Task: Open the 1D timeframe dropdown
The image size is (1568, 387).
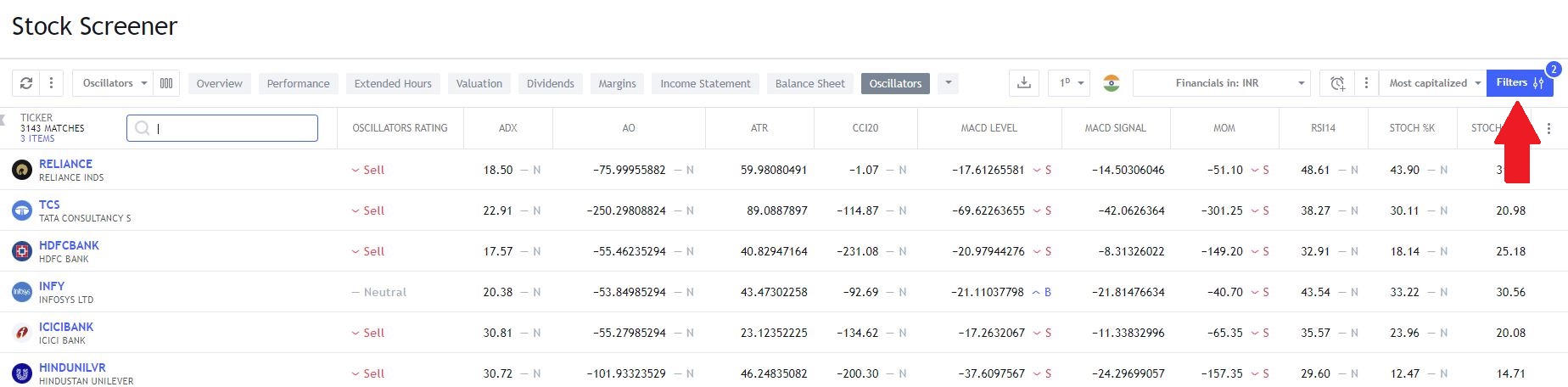Action: 1069,83
